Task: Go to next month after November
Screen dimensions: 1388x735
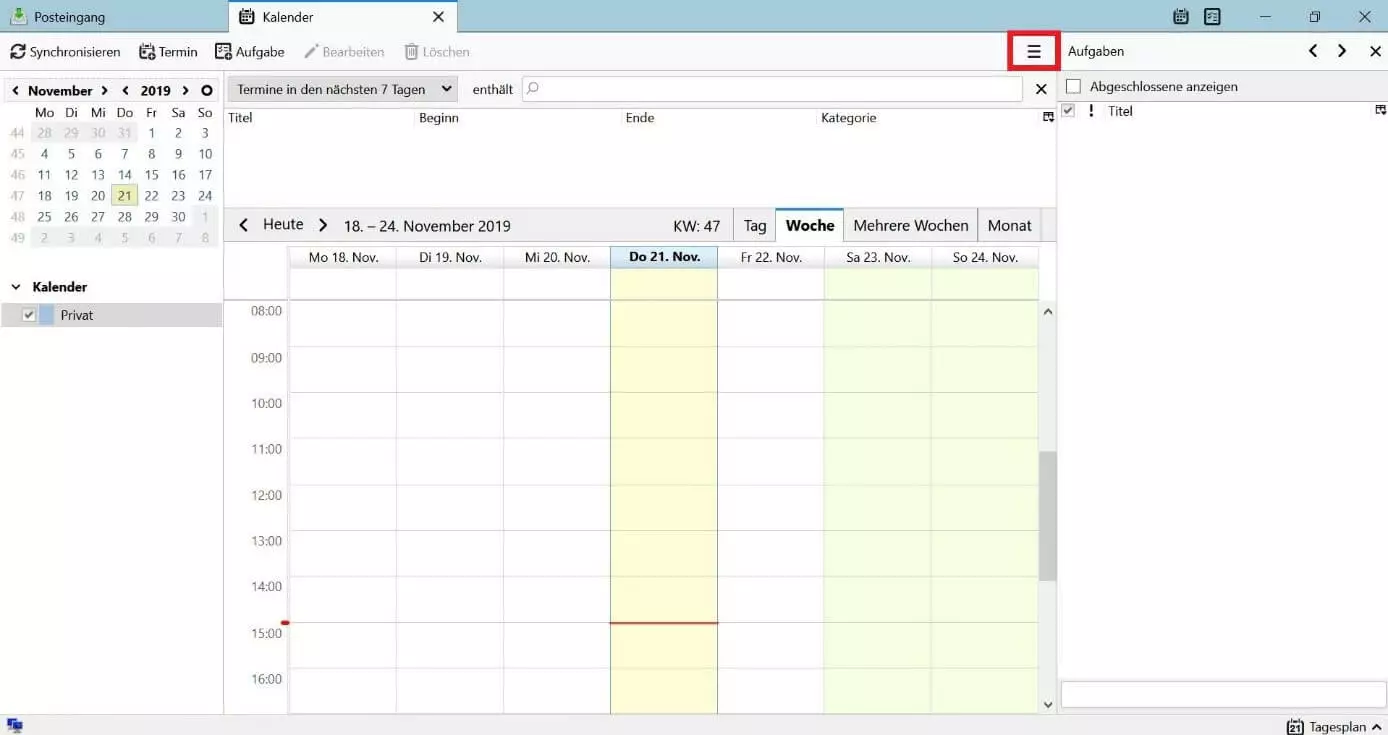Action: pyautogui.click(x=104, y=90)
